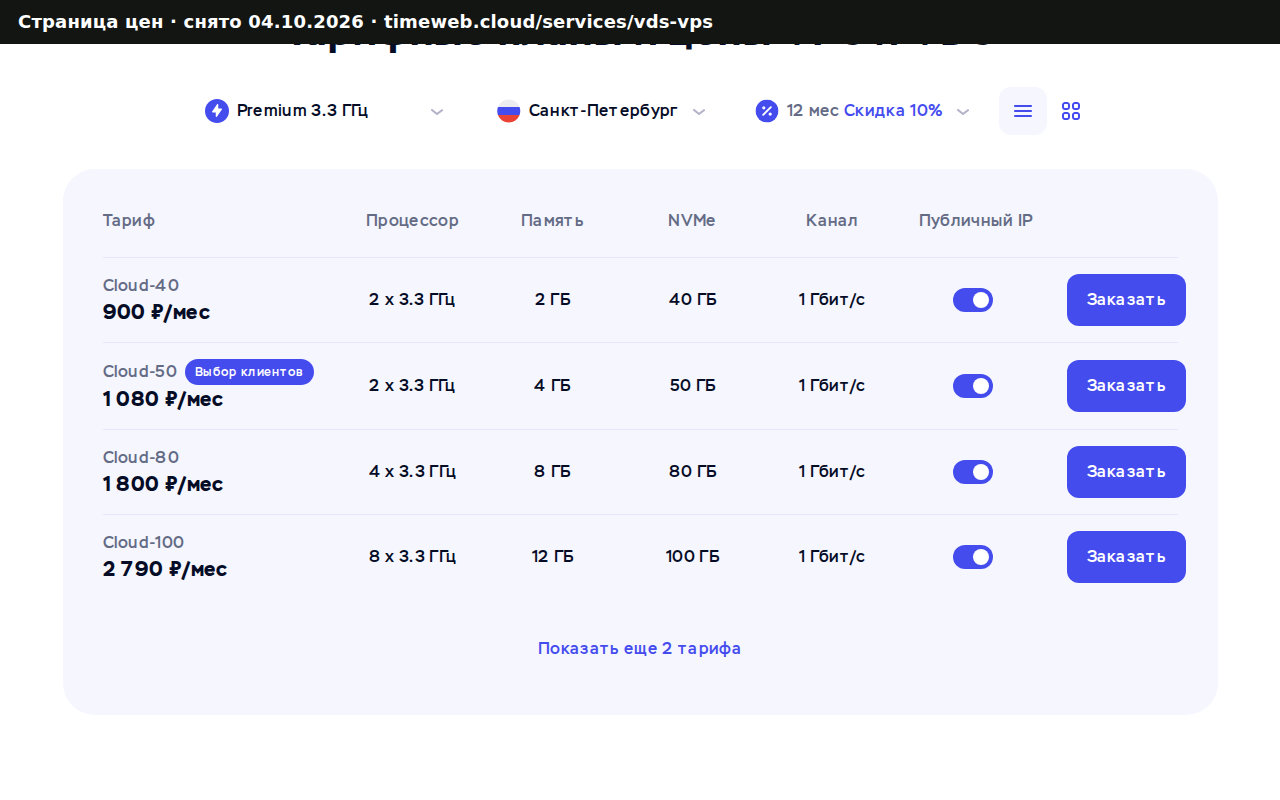Order the Cloud-100 plan with Заказать
Image resolution: width=1280 pixels, height=800 pixels.
pos(1126,557)
